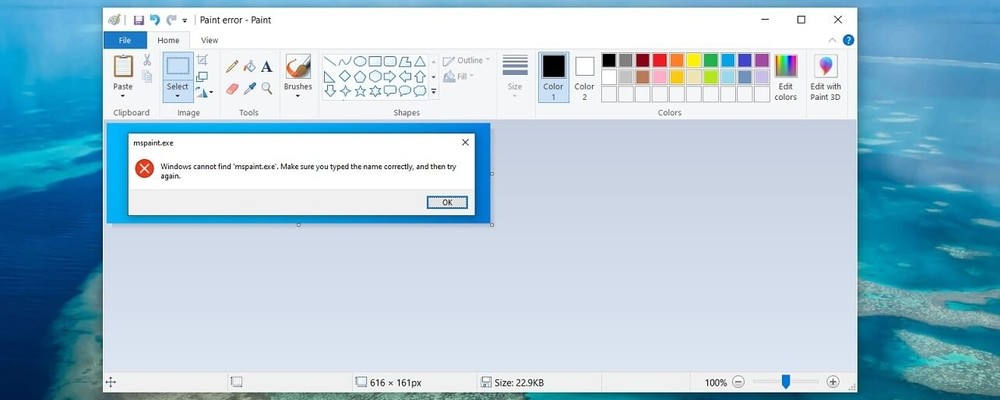Click the Crop icon in Image group

202,60
